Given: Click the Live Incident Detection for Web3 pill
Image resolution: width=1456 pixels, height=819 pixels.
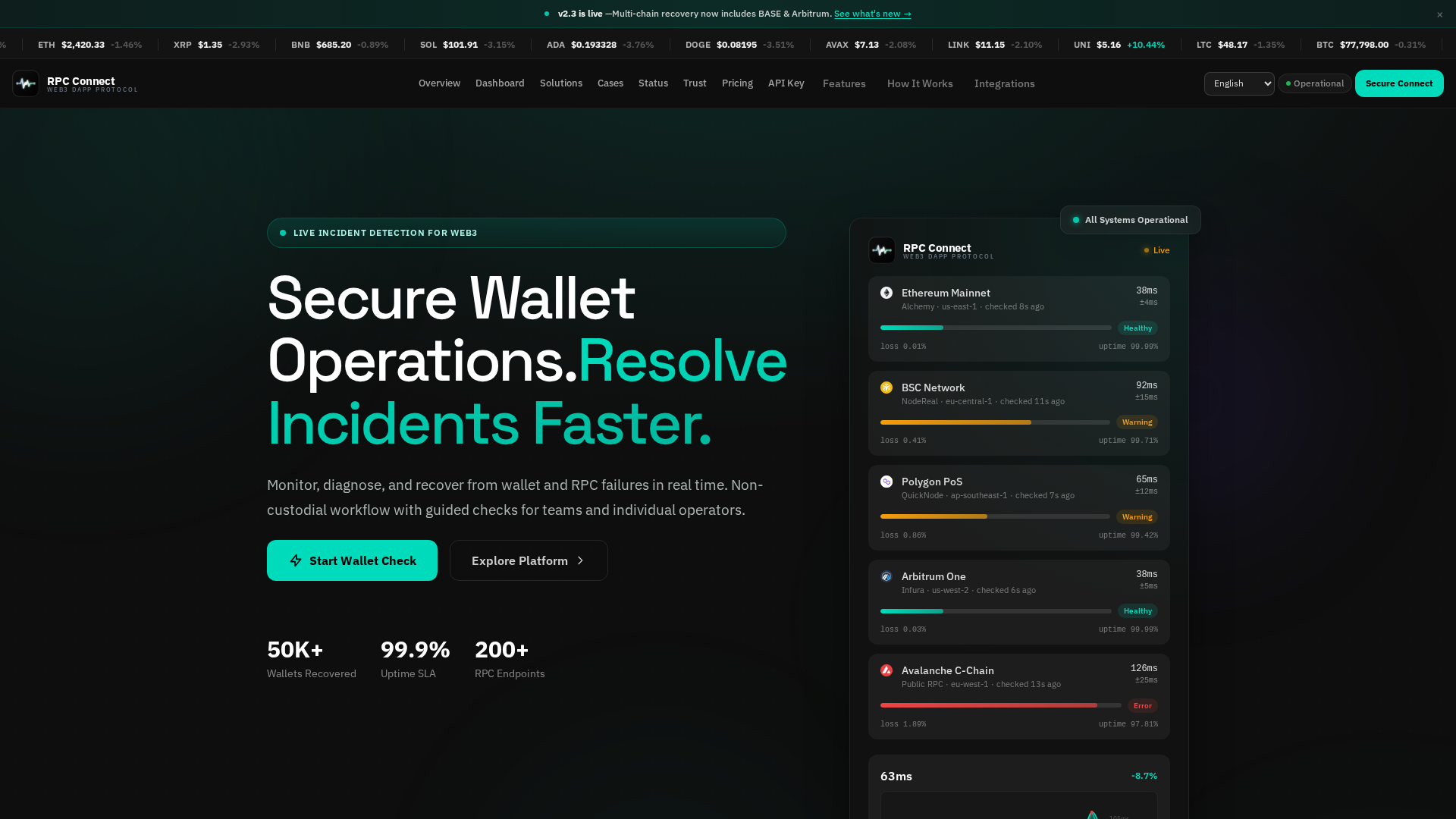Looking at the screenshot, I should [526, 233].
